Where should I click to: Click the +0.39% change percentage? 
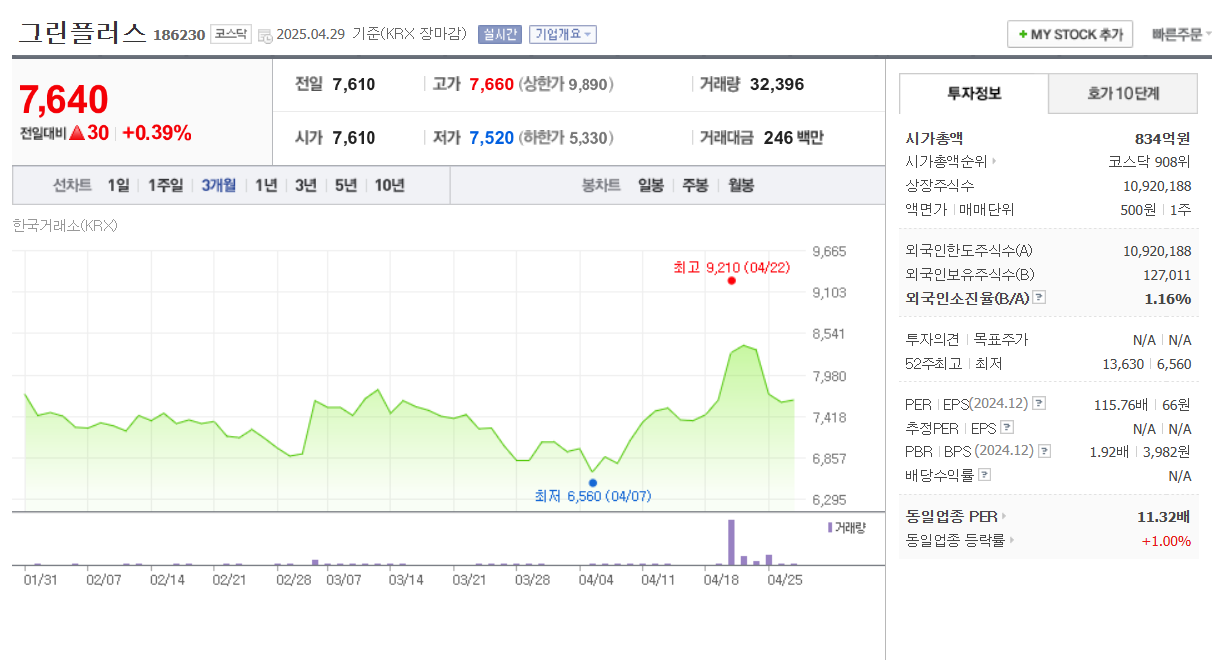157,133
